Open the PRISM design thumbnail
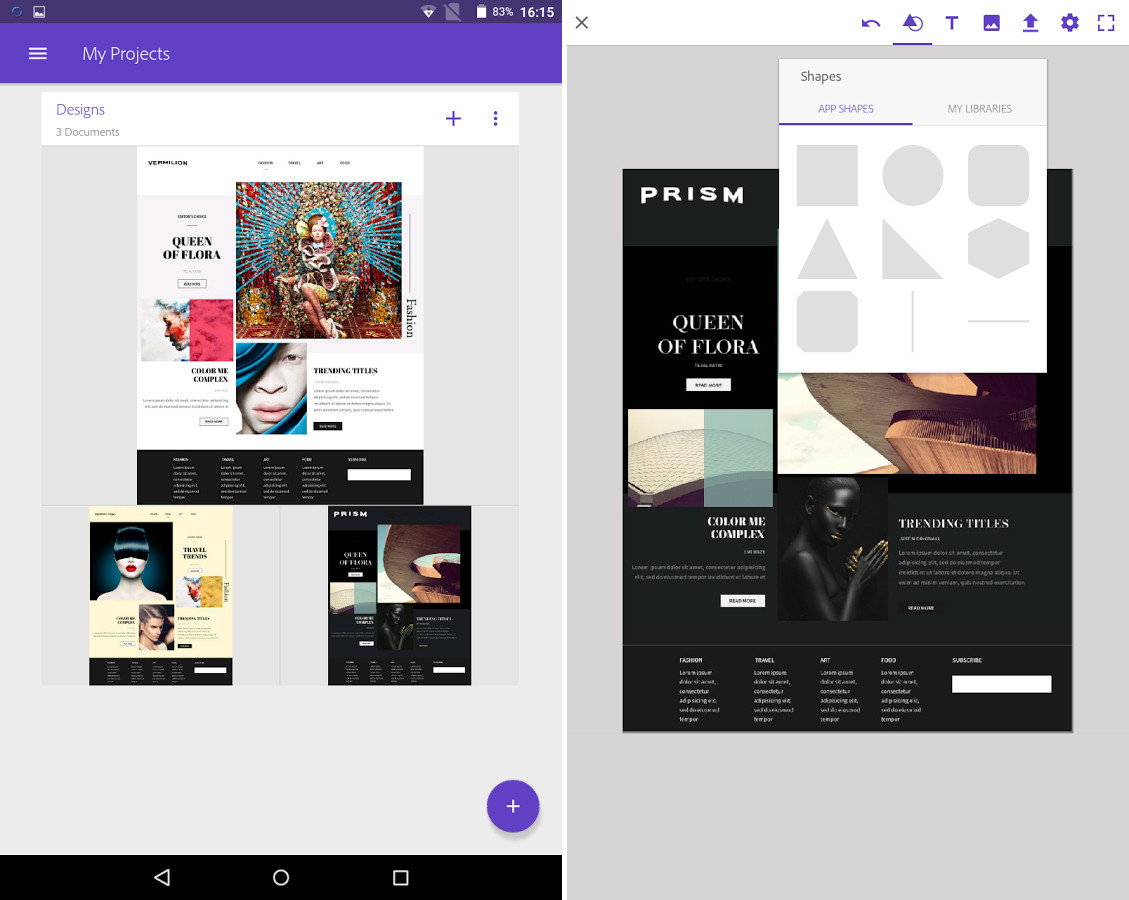Viewport: 1129px width, 900px height. [x=399, y=595]
